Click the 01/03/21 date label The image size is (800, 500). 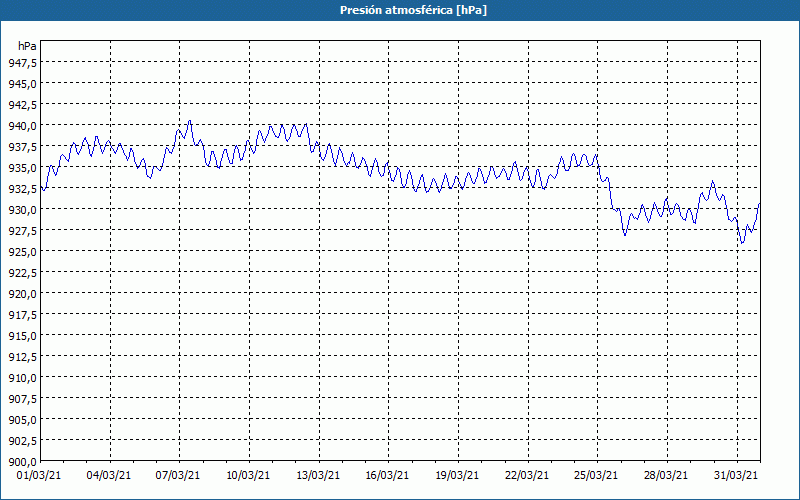click(40, 475)
